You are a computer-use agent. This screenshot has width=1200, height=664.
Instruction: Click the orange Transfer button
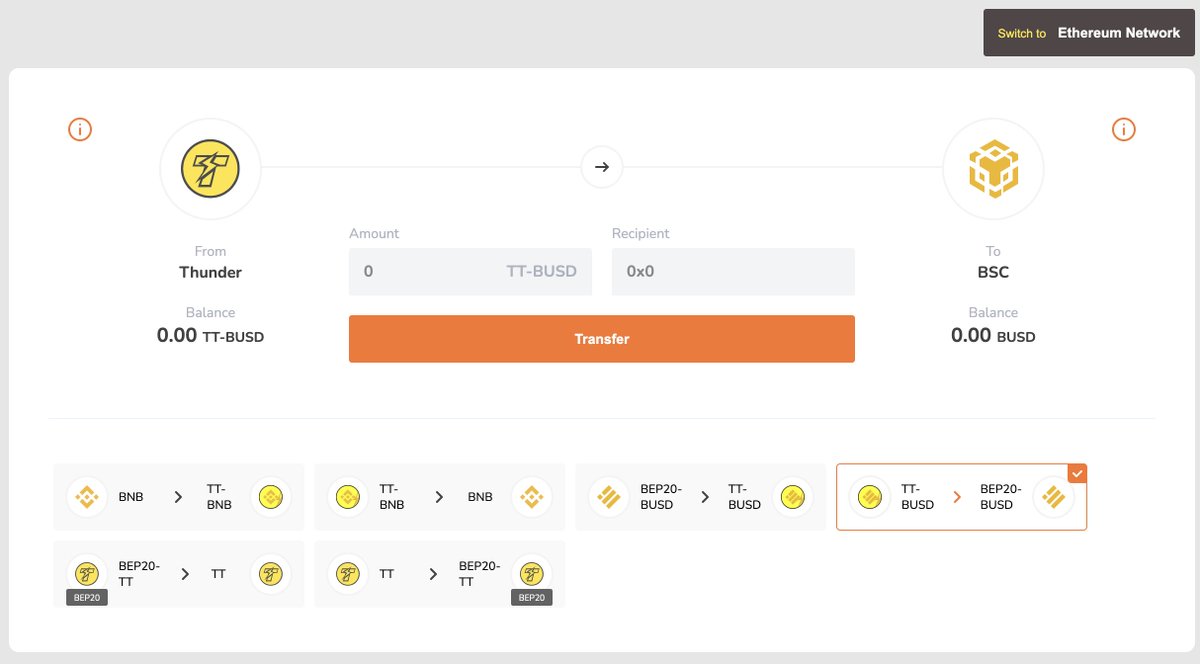click(x=602, y=339)
